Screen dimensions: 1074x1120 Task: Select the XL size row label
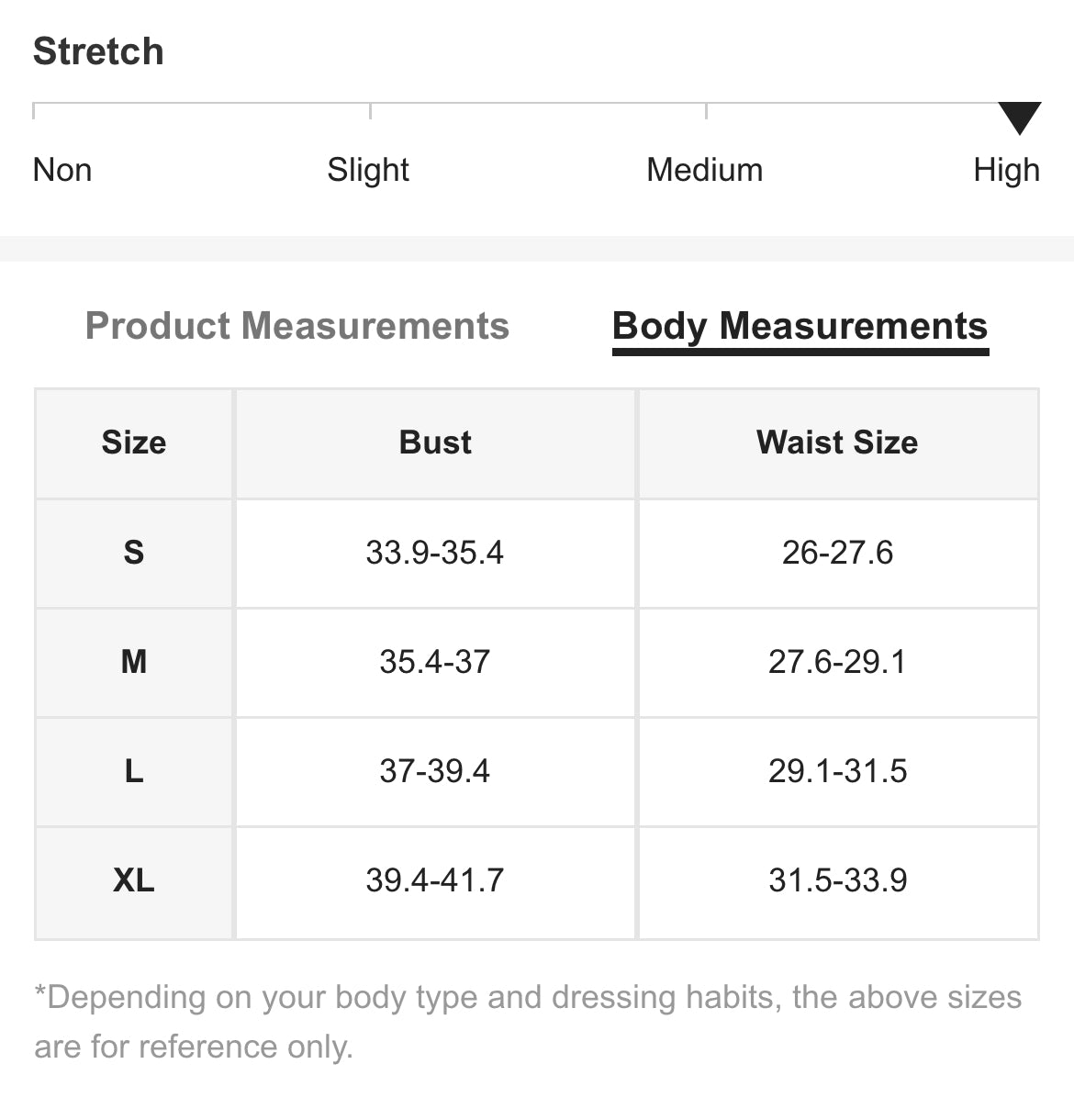[x=134, y=881]
